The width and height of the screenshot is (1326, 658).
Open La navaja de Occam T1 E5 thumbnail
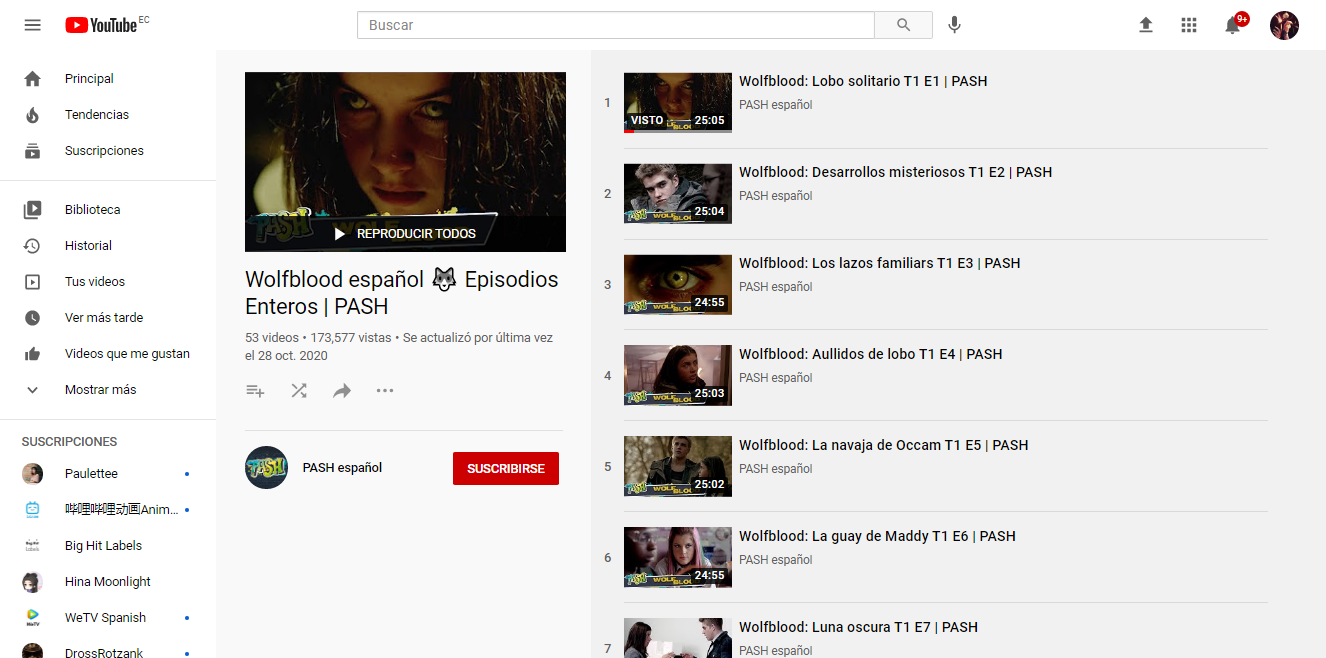678,467
